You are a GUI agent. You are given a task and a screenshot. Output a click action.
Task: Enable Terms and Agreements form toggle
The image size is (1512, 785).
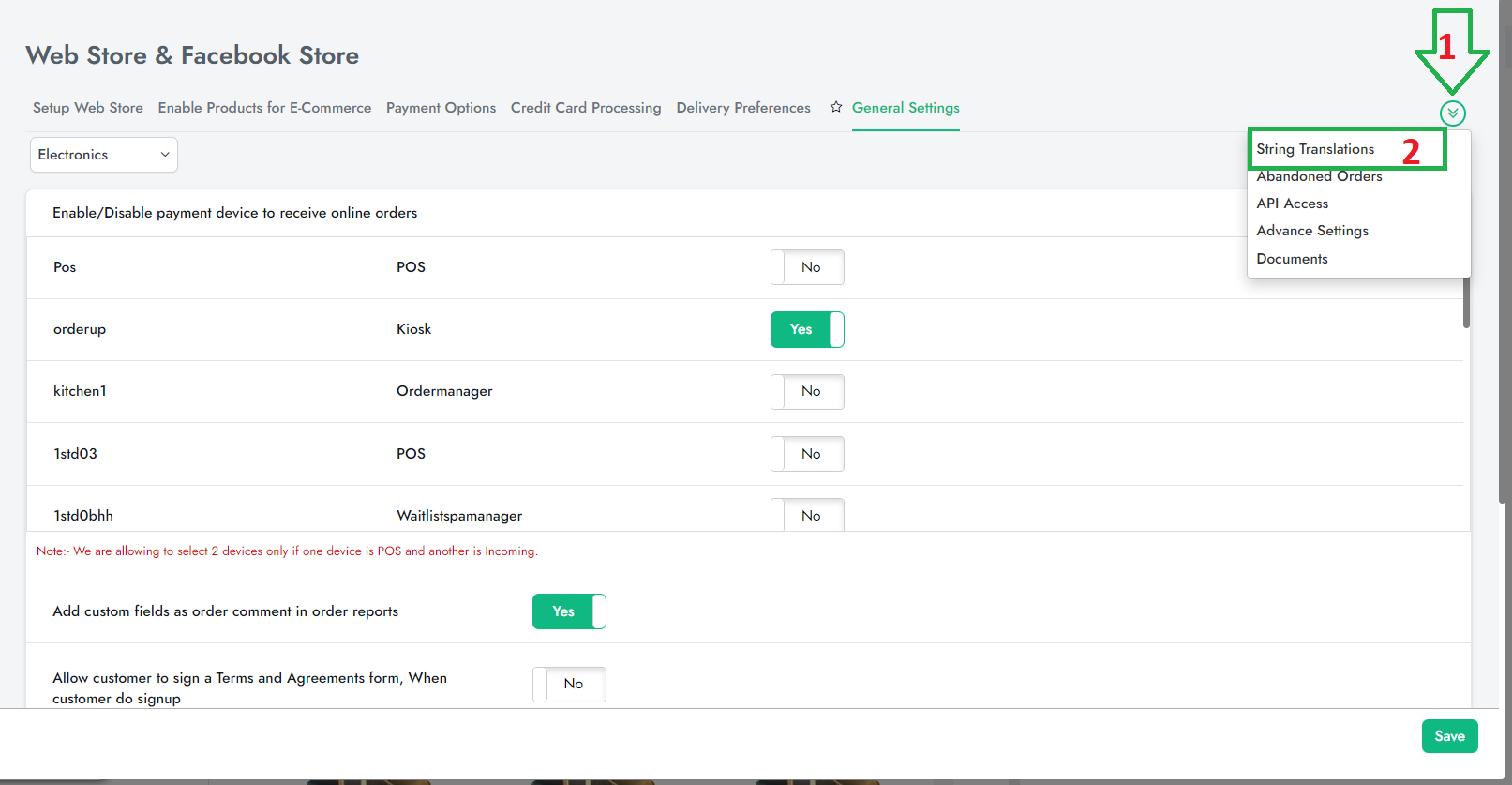[x=569, y=684]
